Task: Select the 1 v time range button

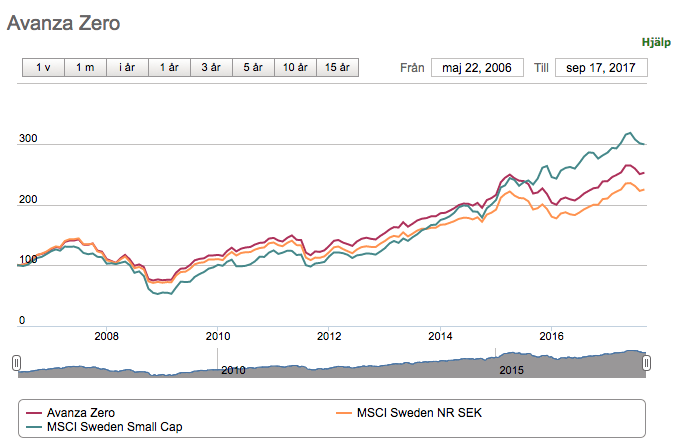Action: pyautogui.click(x=43, y=68)
